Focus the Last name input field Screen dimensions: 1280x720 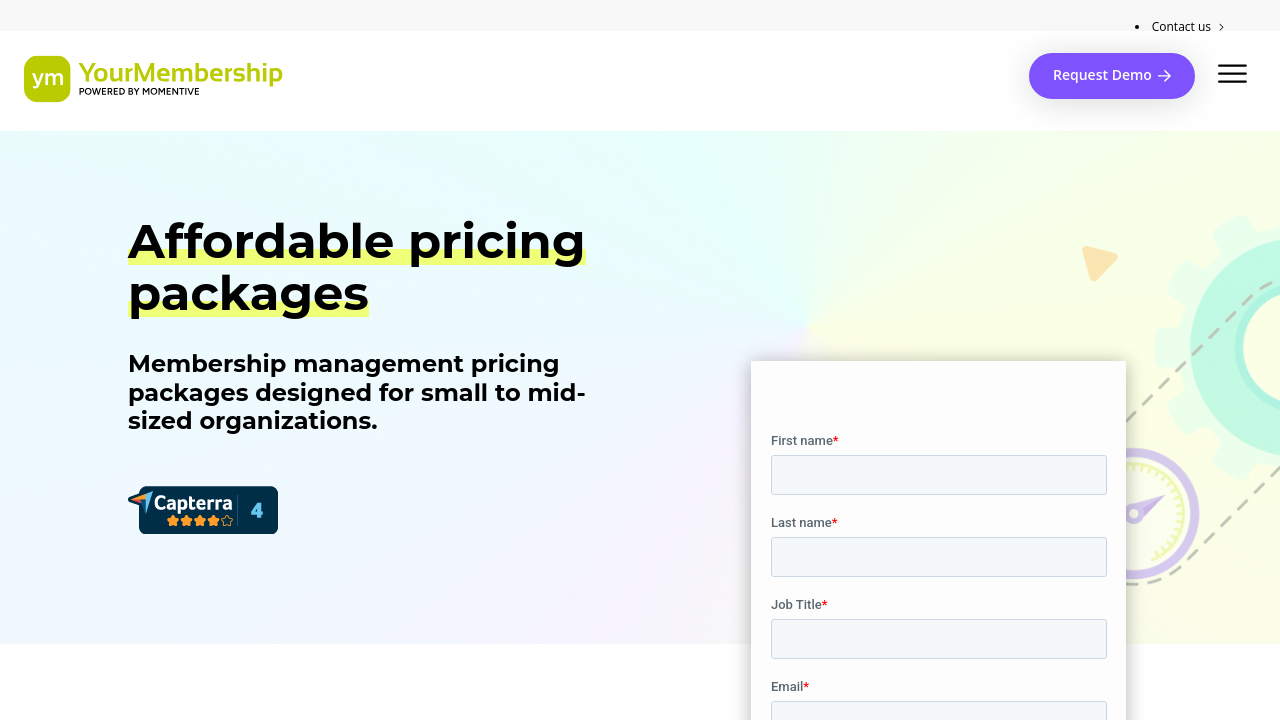pyautogui.click(x=938, y=557)
